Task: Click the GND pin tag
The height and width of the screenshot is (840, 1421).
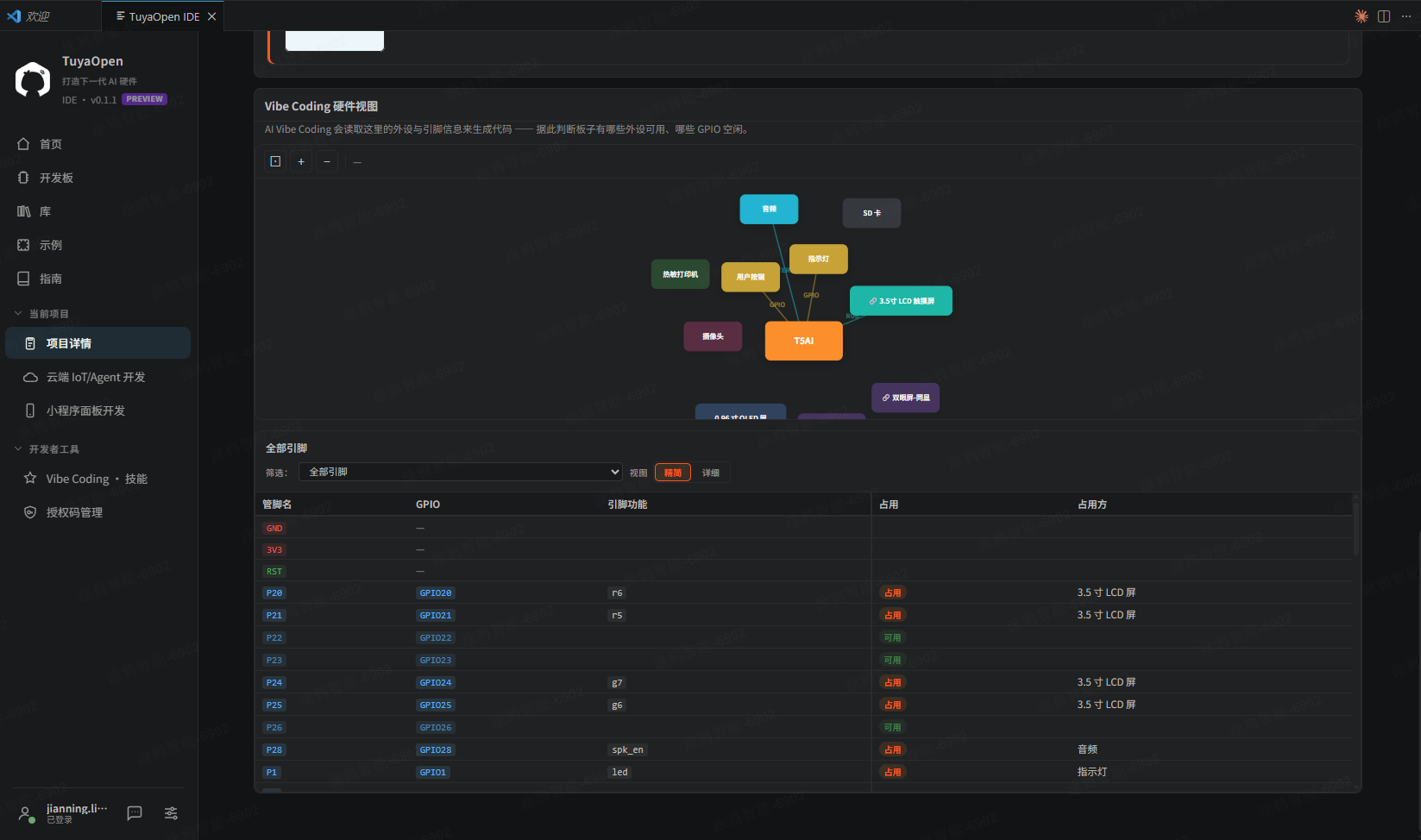Action: [274, 528]
